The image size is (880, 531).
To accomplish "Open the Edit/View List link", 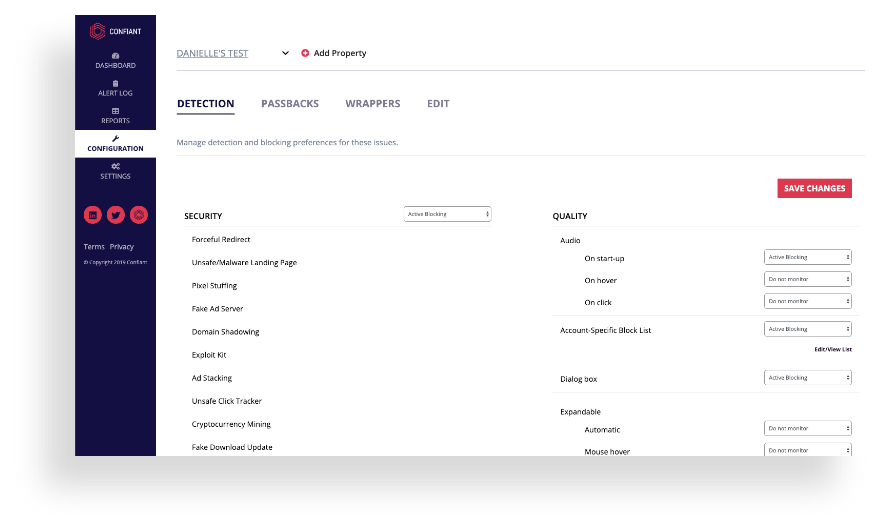I will point(832,349).
